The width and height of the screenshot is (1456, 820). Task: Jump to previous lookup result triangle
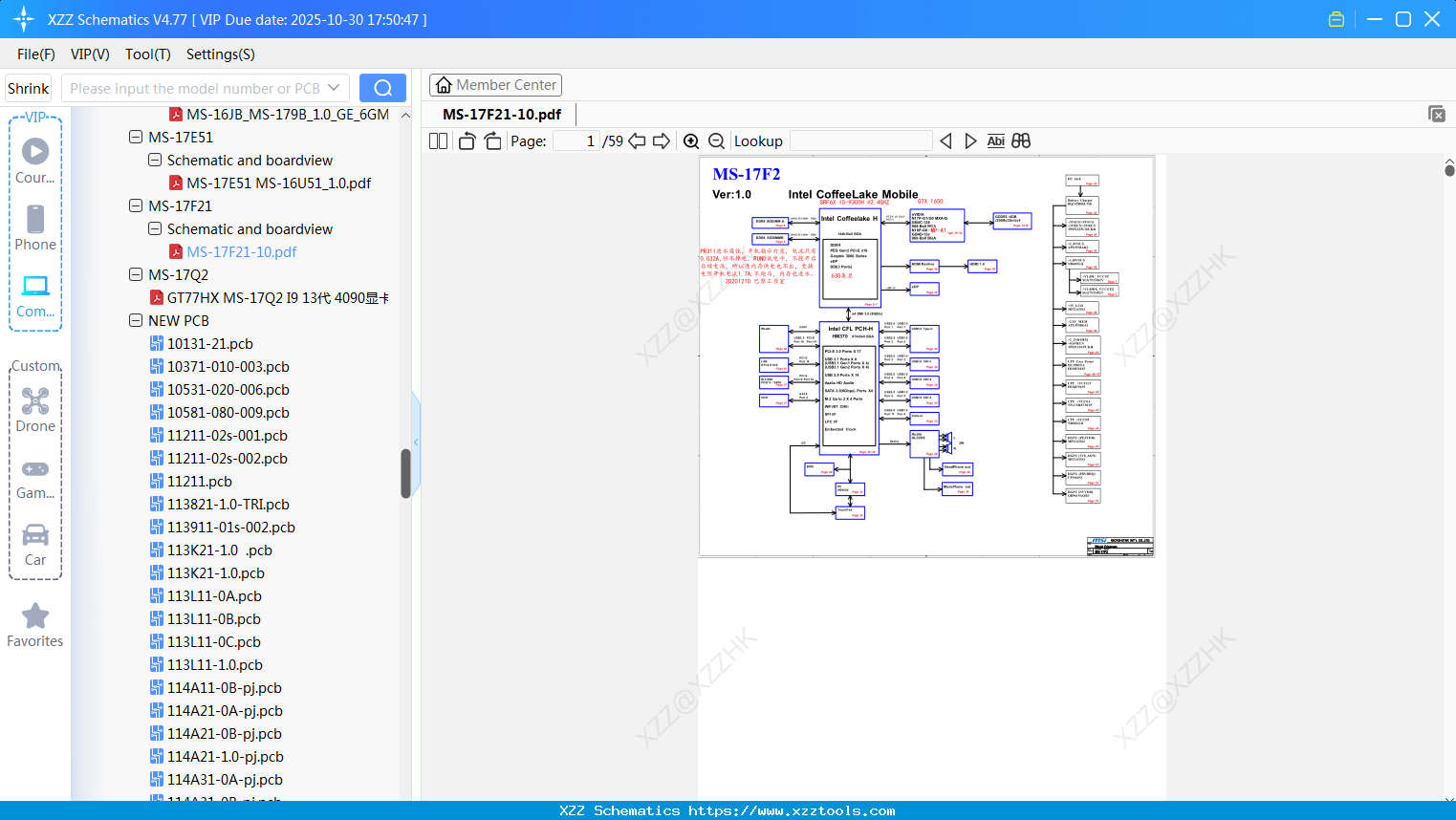click(945, 140)
